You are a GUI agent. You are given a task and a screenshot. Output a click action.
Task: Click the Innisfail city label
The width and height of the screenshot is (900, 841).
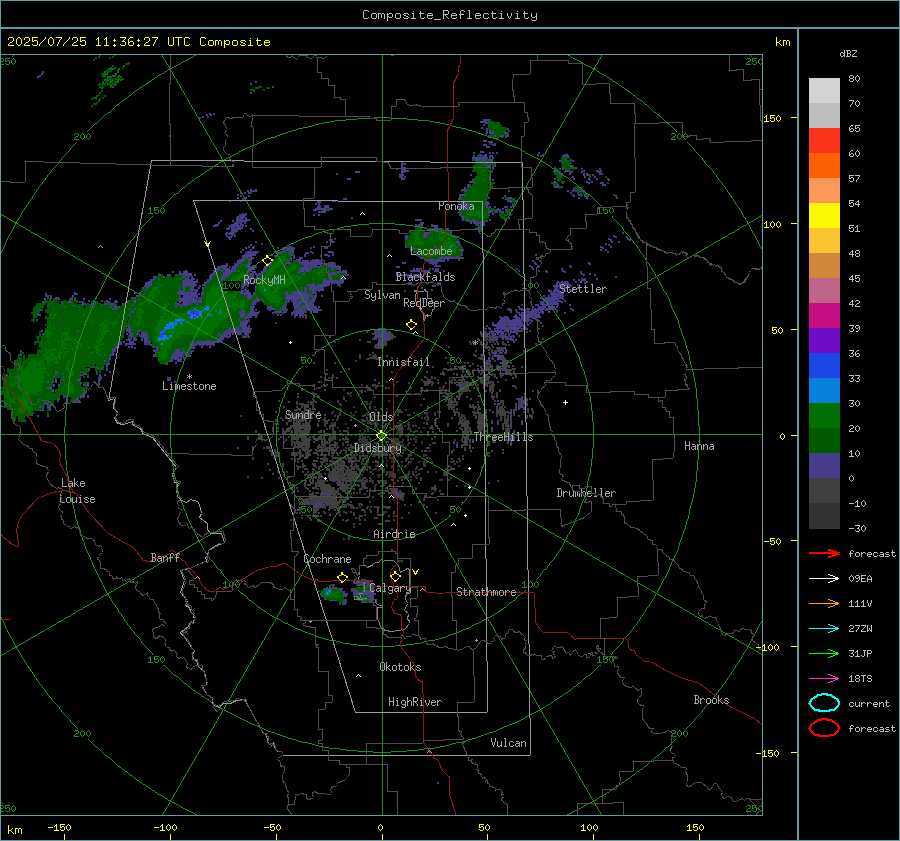[403, 362]
